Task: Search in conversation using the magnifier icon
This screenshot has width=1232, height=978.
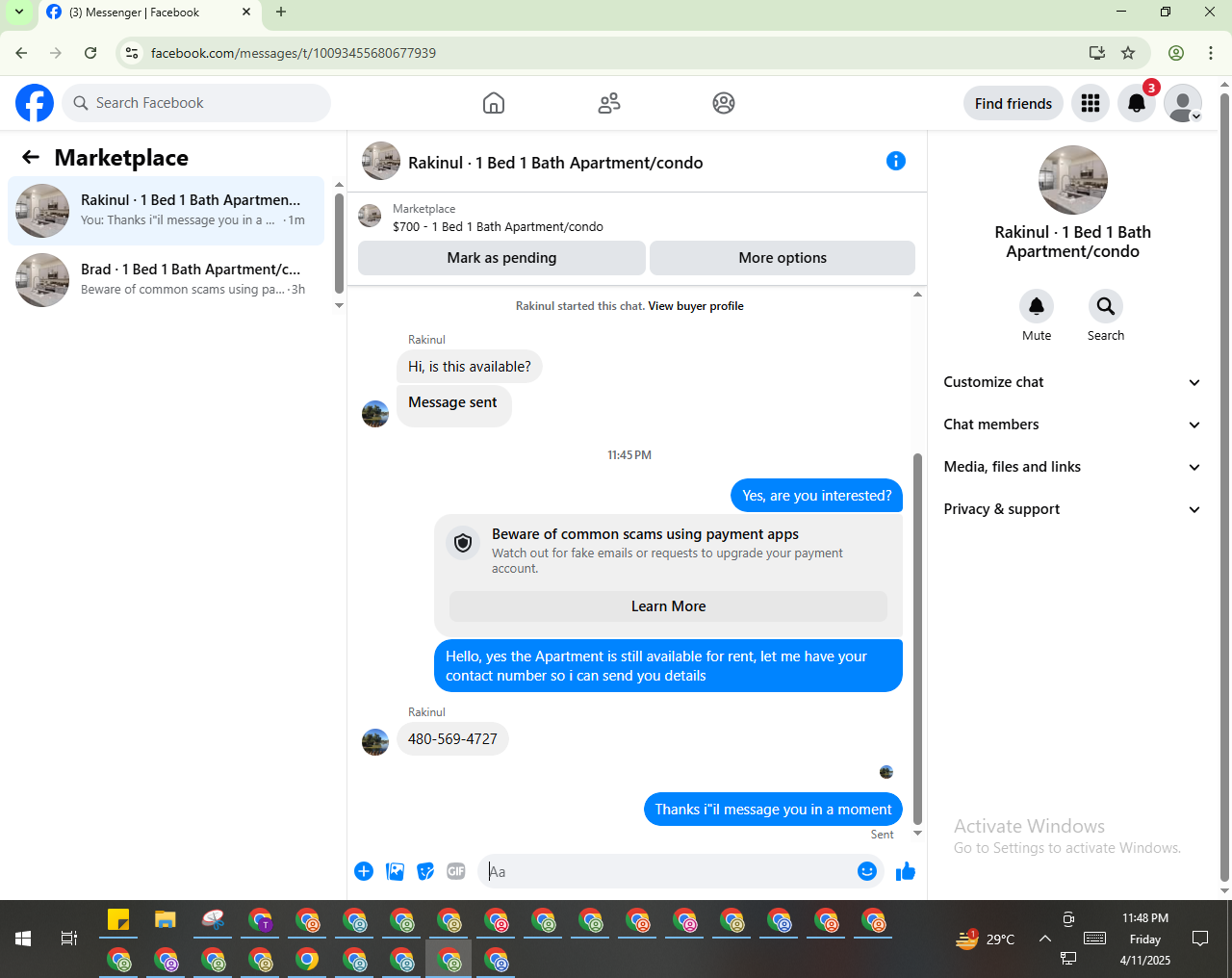Action: (1106, 306)
